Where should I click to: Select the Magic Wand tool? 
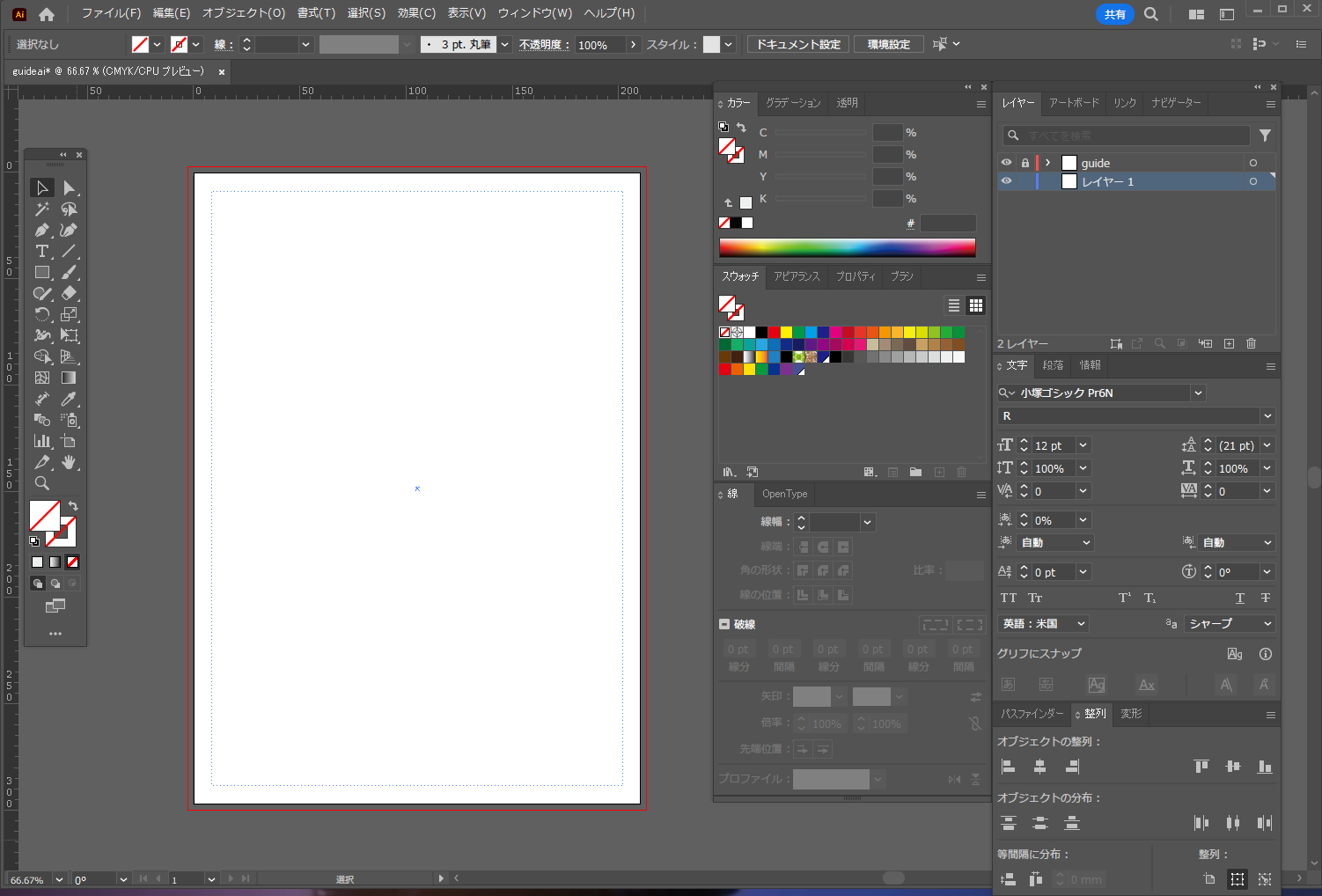41,209
